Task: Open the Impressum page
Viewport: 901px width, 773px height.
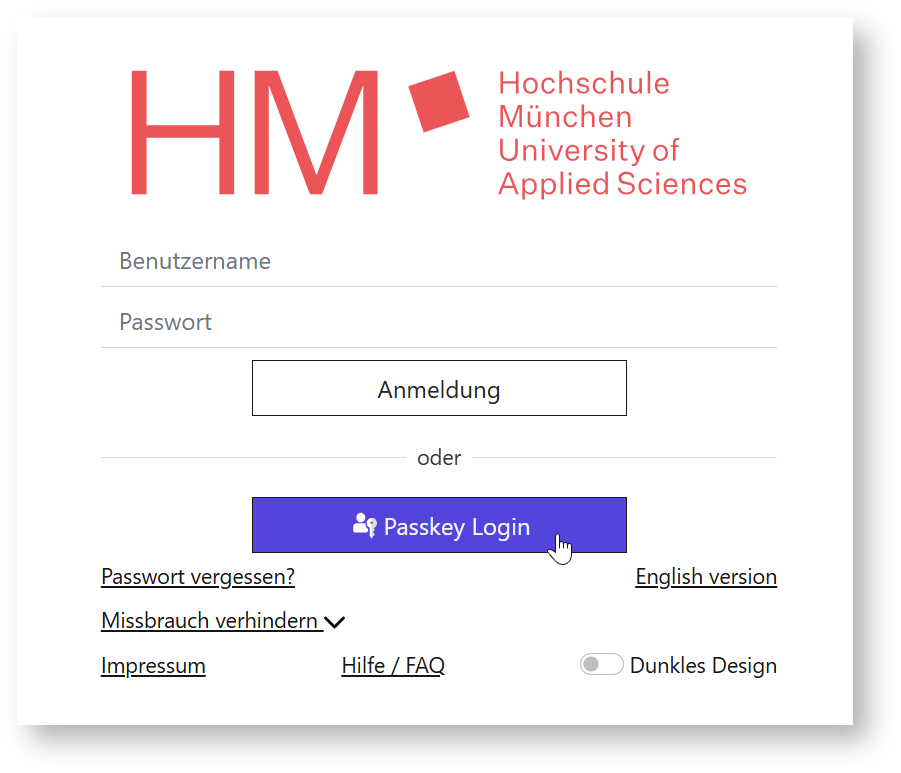Action: 153,666
